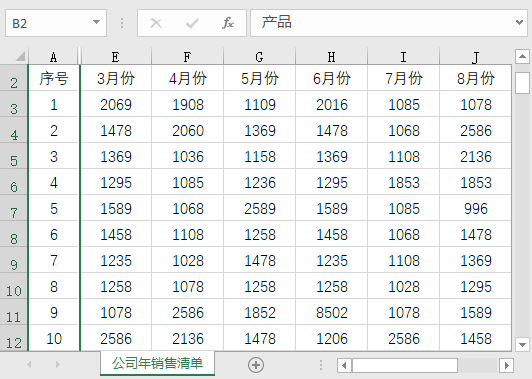Screen dimensions: 532x379
Task: Open the Insert Function fx dialog
Action: [x=228, y=23]
